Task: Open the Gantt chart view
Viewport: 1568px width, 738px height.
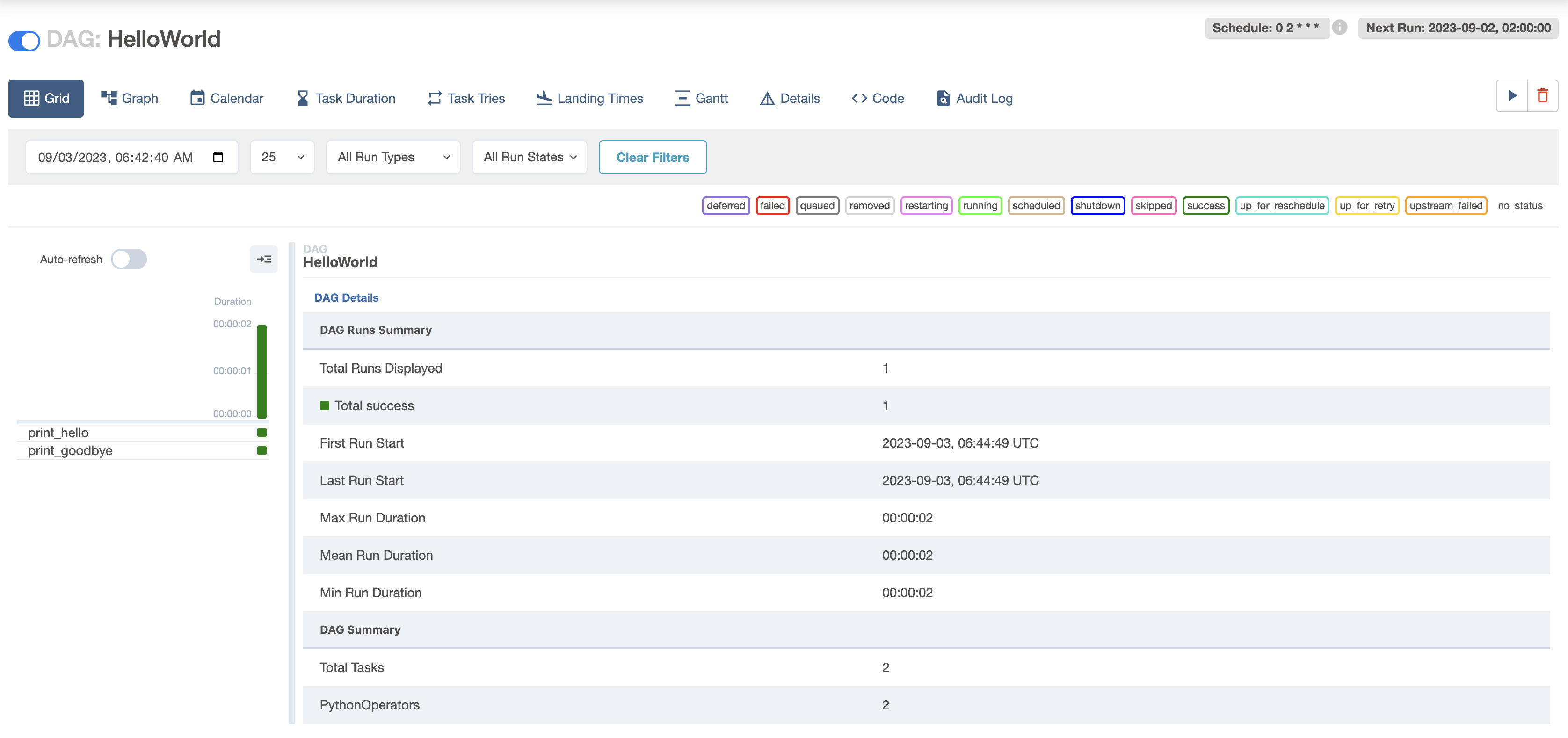Action: 701,99
